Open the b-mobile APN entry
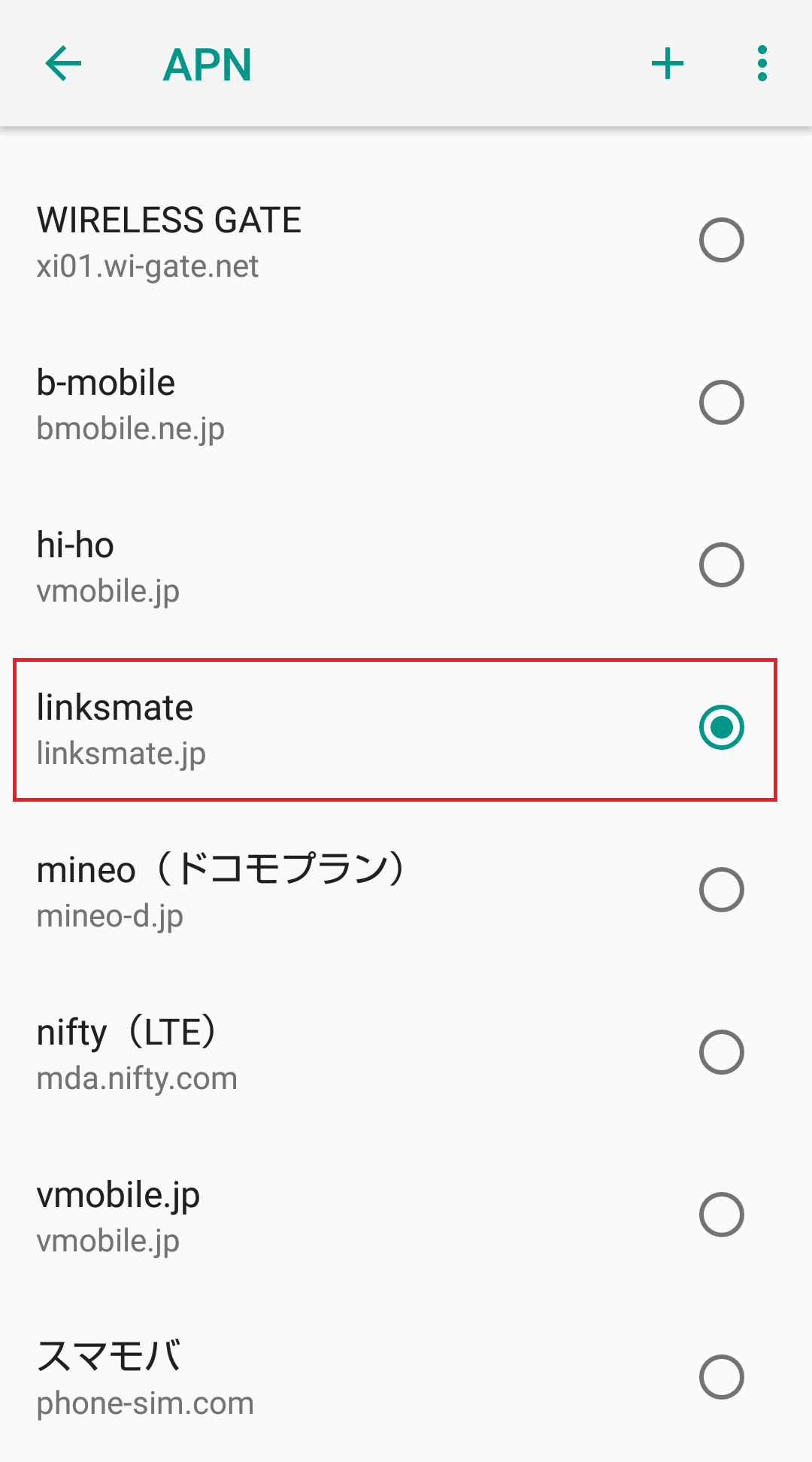 click(x=301, y=403)
